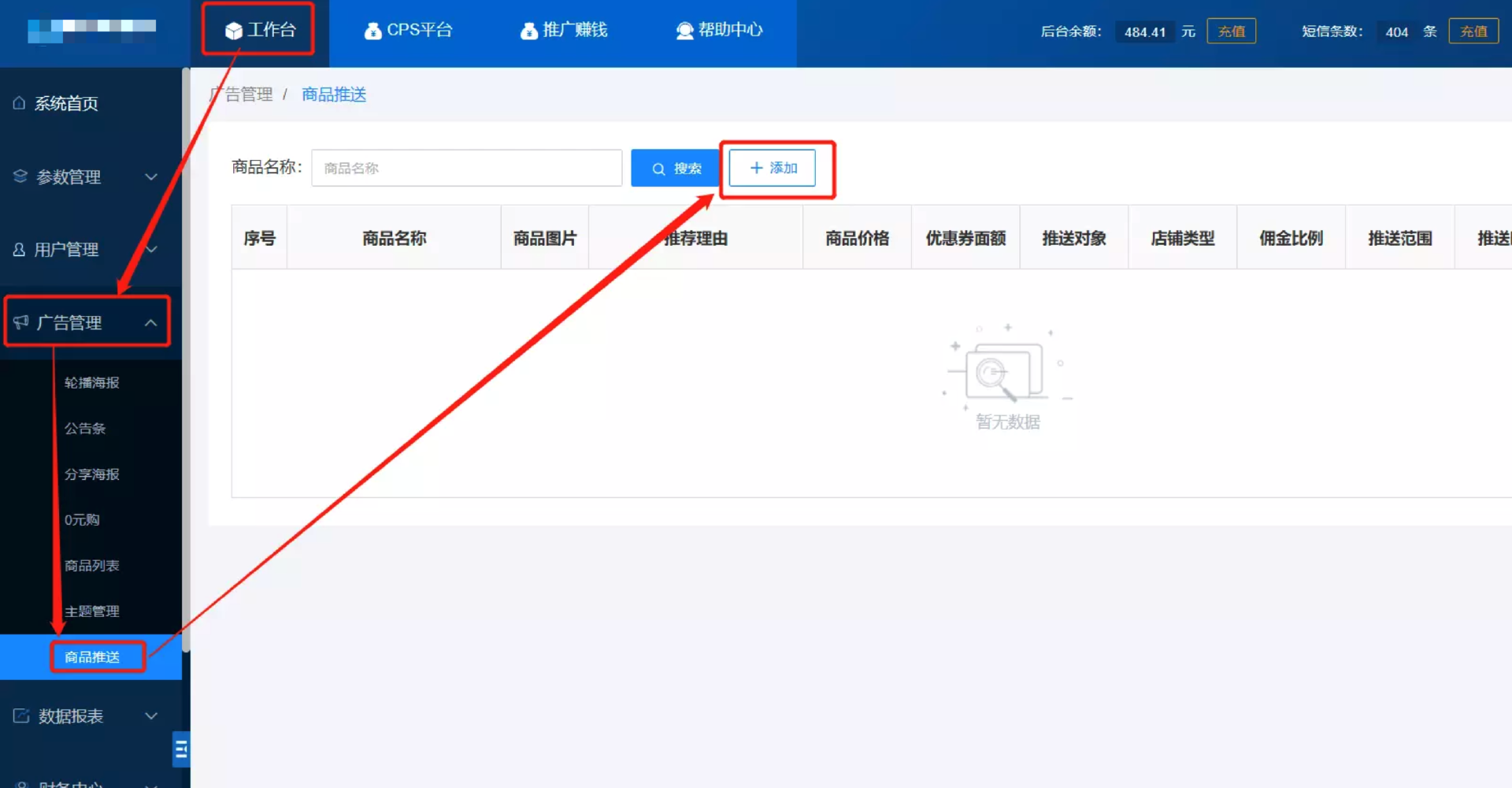Open the 轮播海报 submenu item
Screen dimensions: 1512x788
tap(92, 383)
